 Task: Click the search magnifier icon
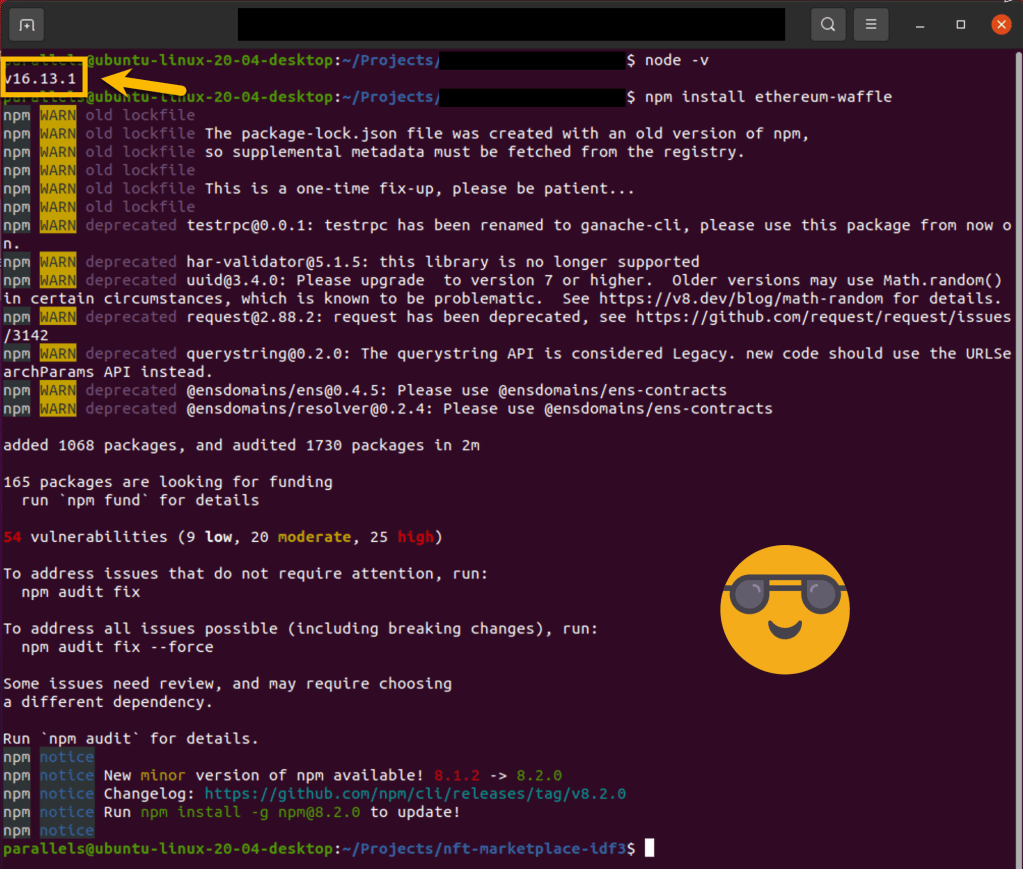[828, 24]
